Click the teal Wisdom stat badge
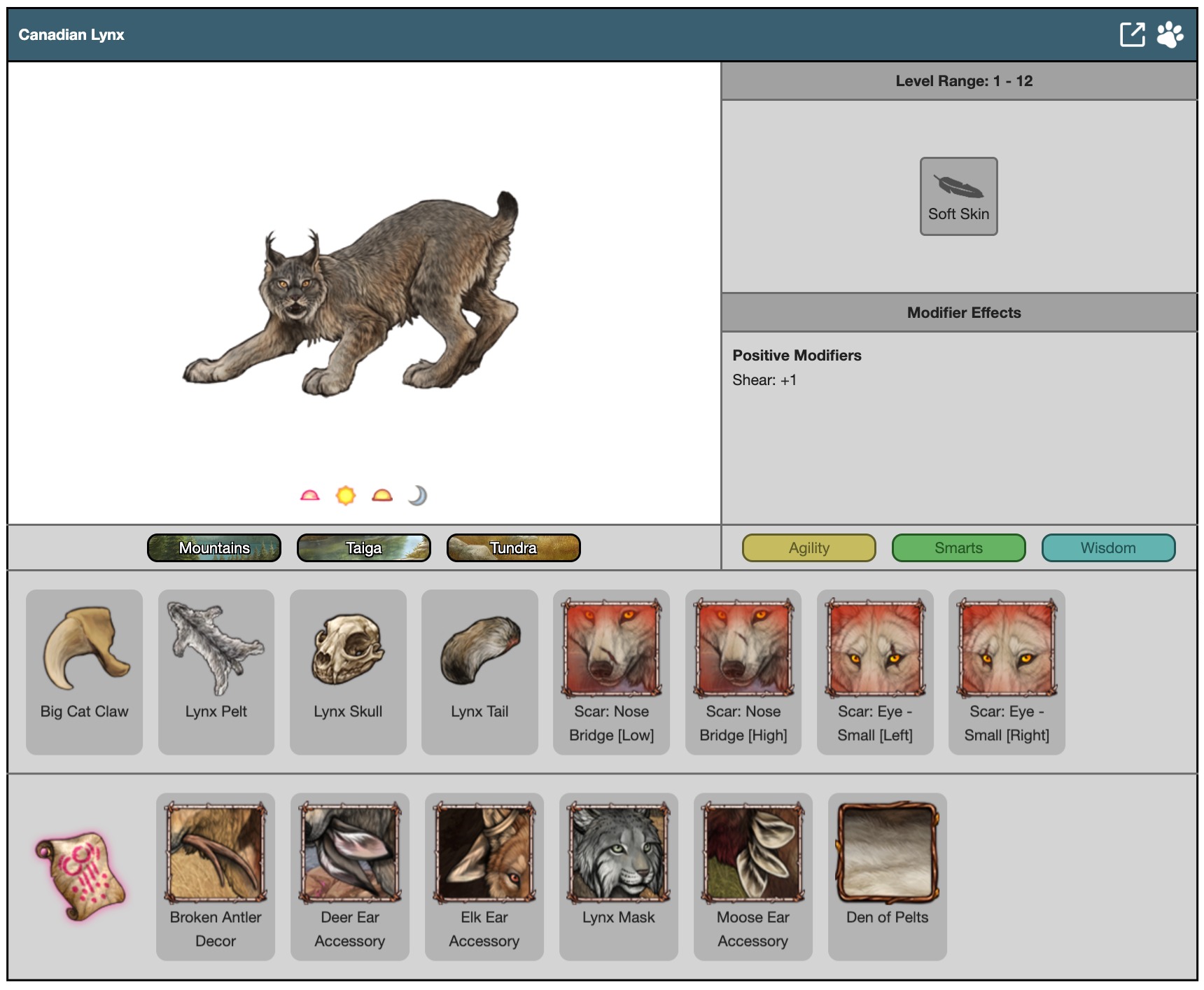 click(x=1108, y=548)
